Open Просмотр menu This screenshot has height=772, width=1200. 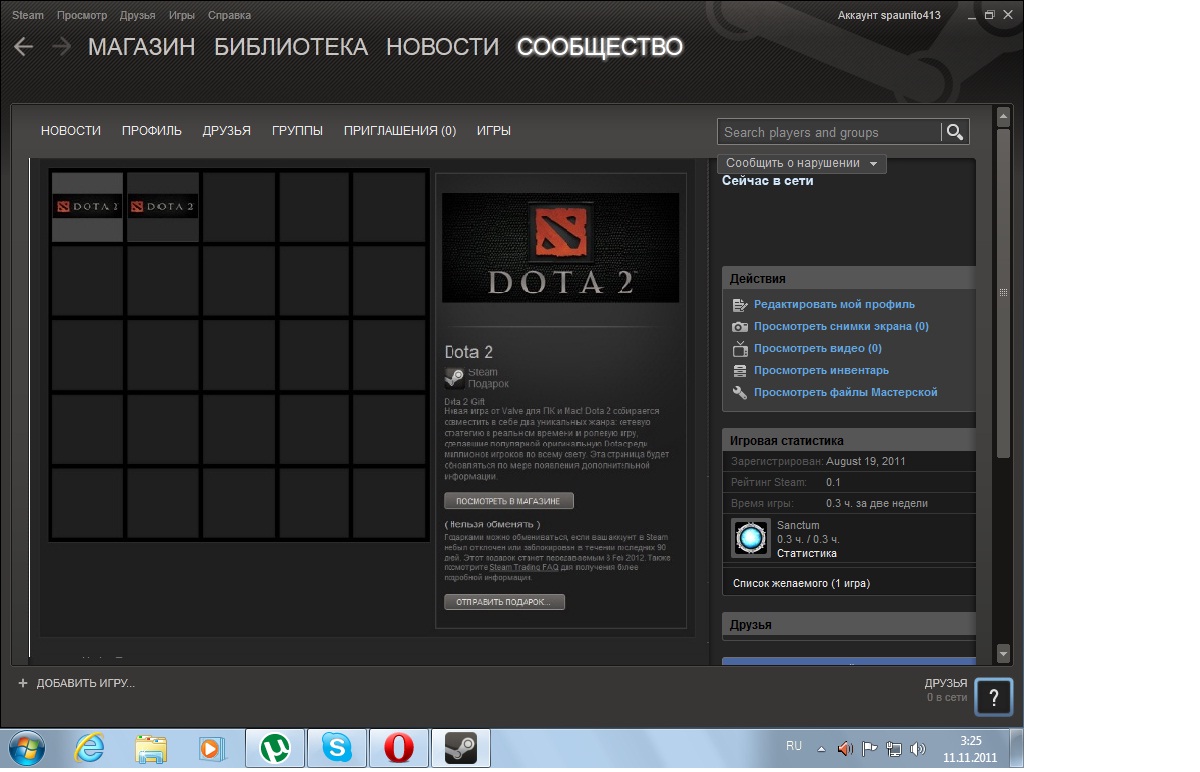pos(82,15)
